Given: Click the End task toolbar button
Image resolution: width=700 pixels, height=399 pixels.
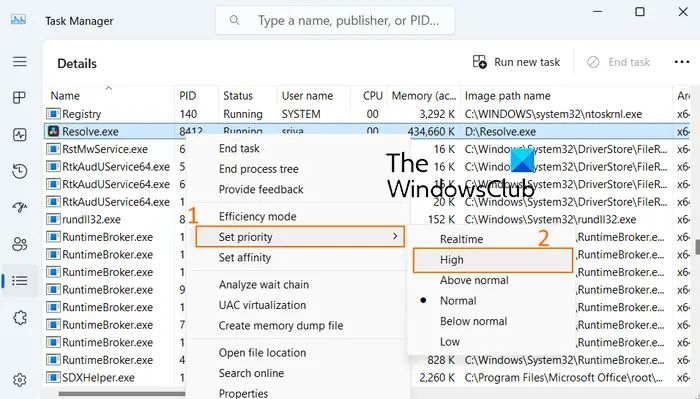Looking at the screenshot, I should tap(619, 62).
